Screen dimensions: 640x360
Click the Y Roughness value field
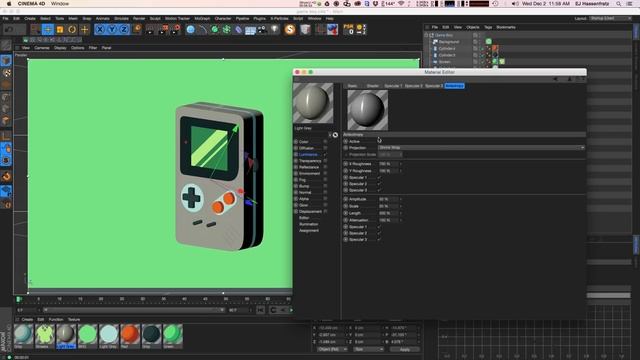(x=388, y=171)
